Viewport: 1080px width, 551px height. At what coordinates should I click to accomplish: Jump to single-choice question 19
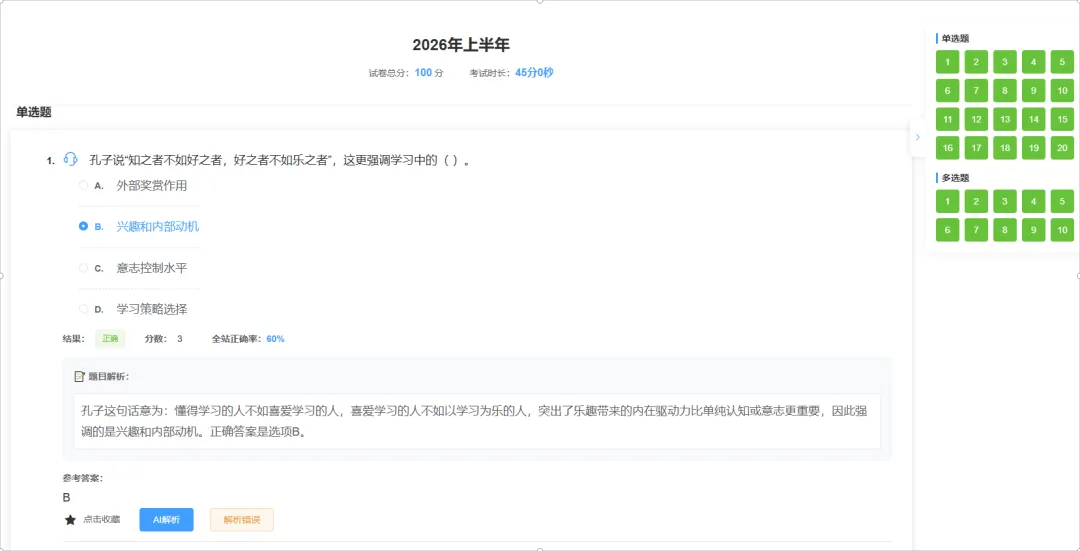[1034, 148]
